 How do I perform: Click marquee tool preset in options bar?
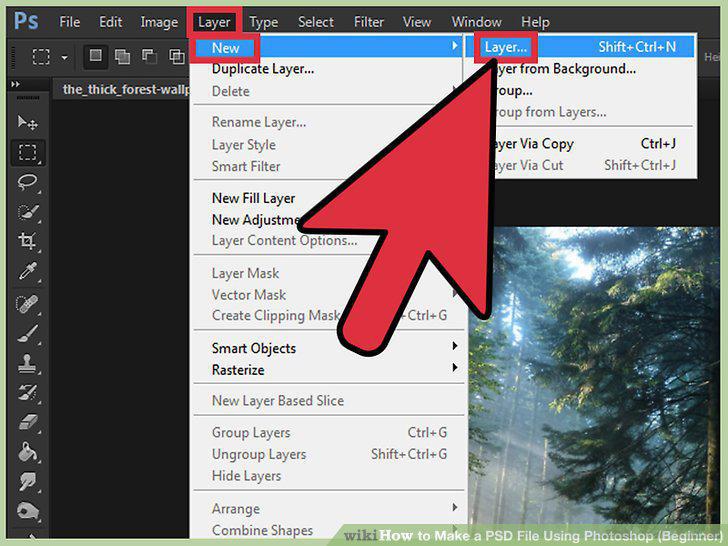tap(41, 57)
